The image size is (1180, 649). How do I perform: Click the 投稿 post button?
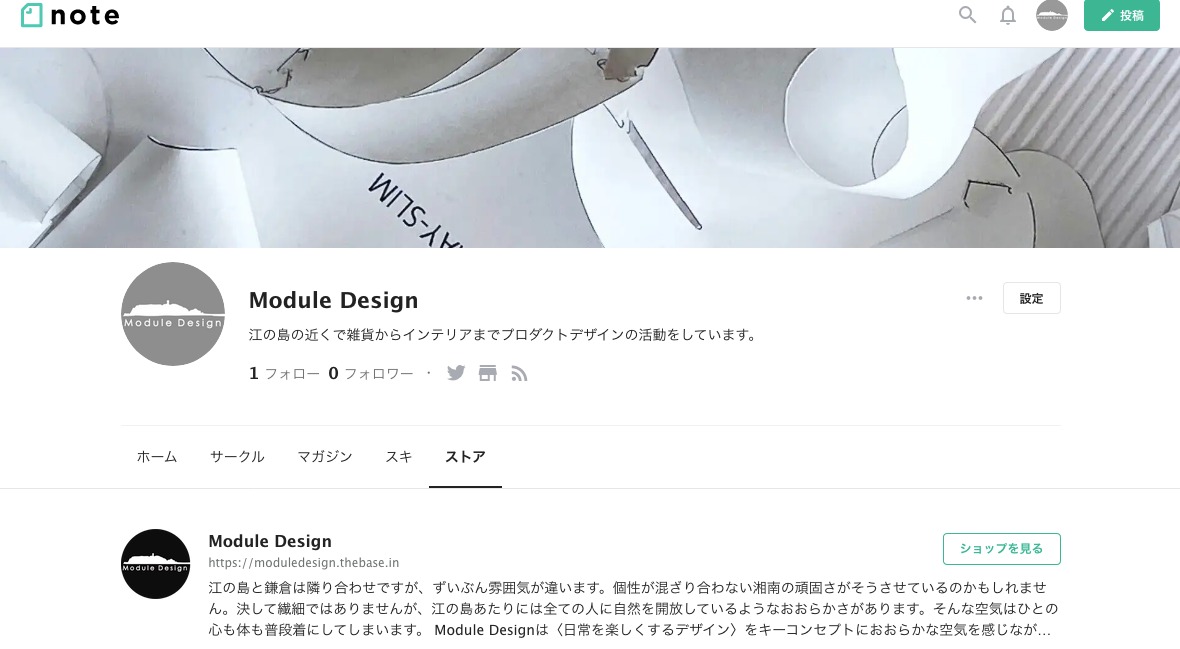(x=1121, y=15)
